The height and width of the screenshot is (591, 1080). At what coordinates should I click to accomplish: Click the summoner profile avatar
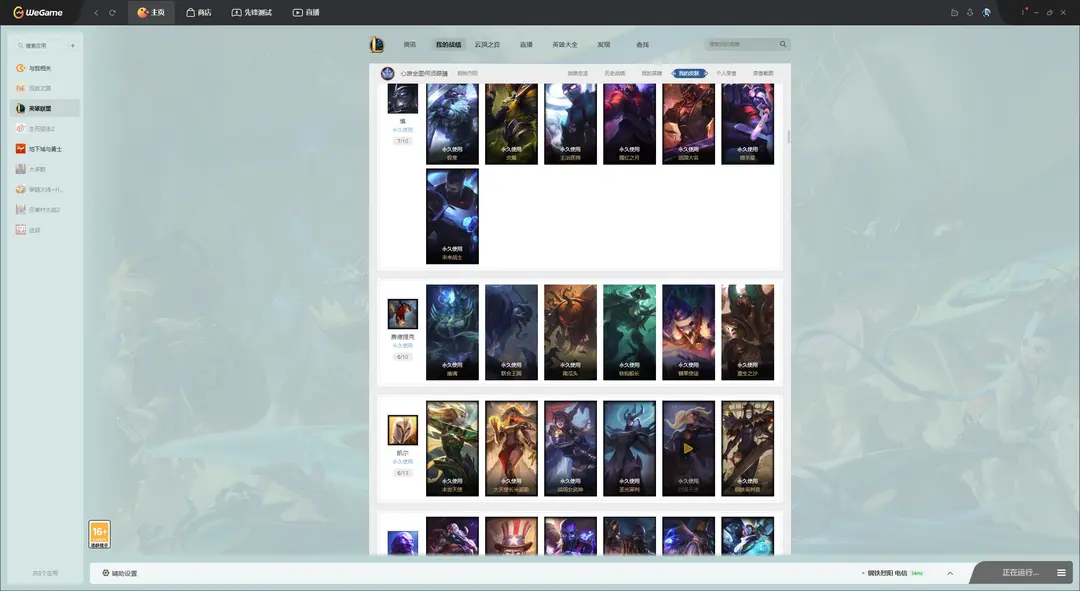tap(388, 73)
